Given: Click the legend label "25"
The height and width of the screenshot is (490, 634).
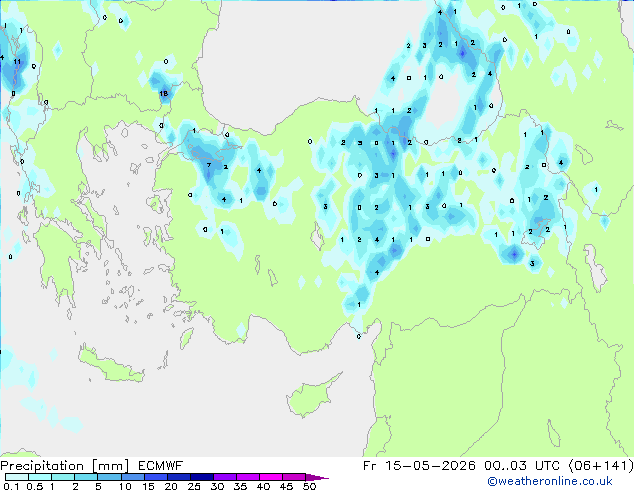Looking at the screenshot, I should tap(194, 486).
